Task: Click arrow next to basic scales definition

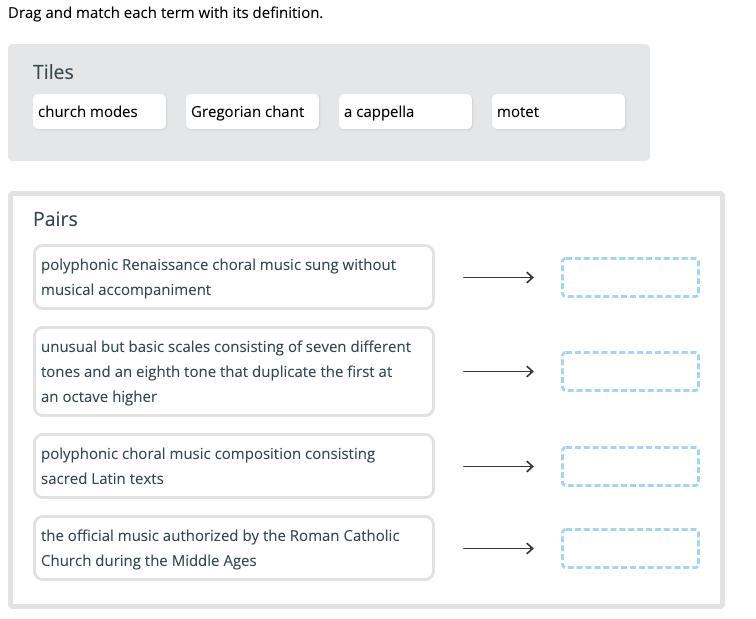Action: click(498, 372)
